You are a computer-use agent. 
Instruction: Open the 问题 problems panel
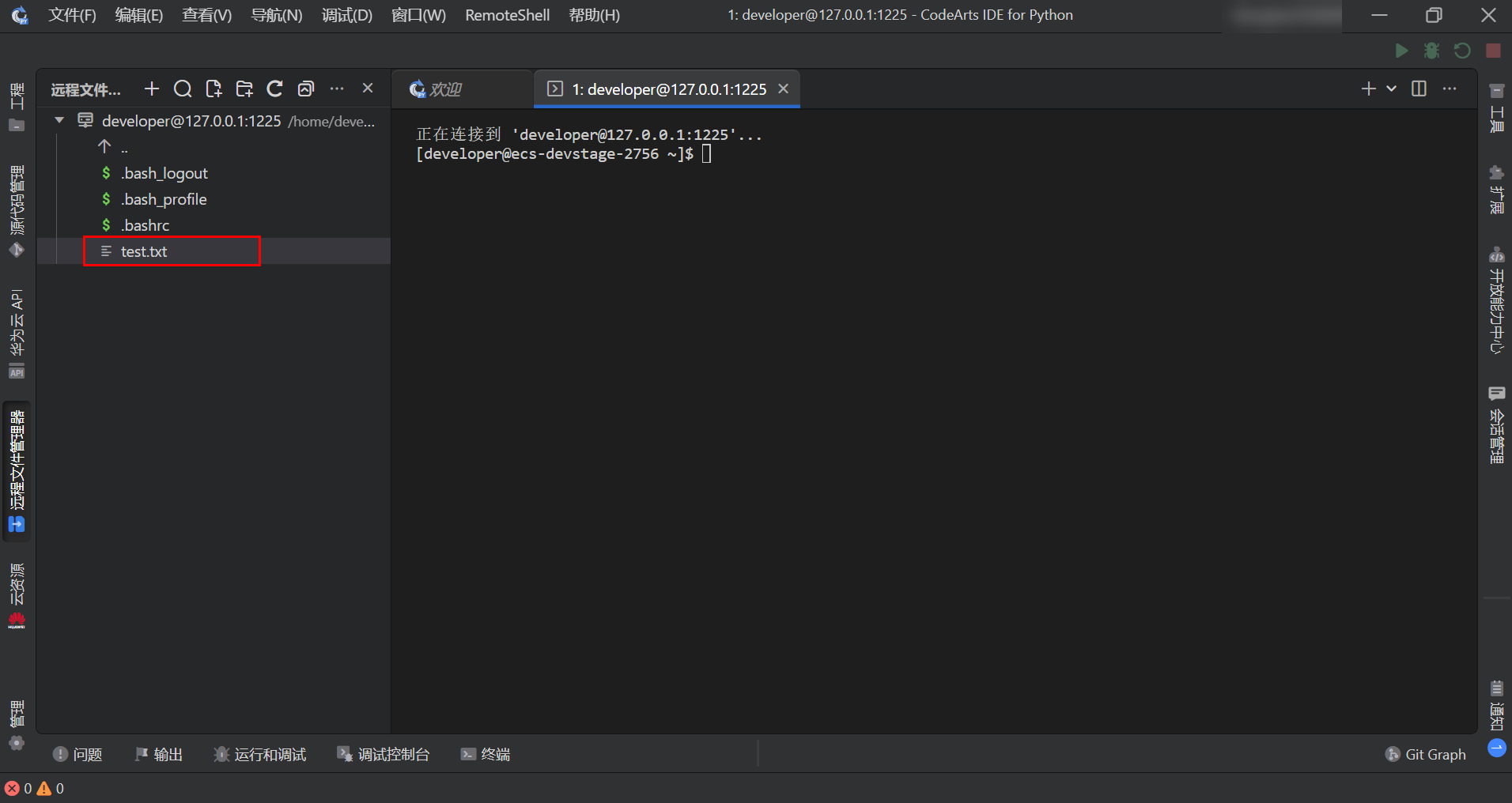pos(77,754)
